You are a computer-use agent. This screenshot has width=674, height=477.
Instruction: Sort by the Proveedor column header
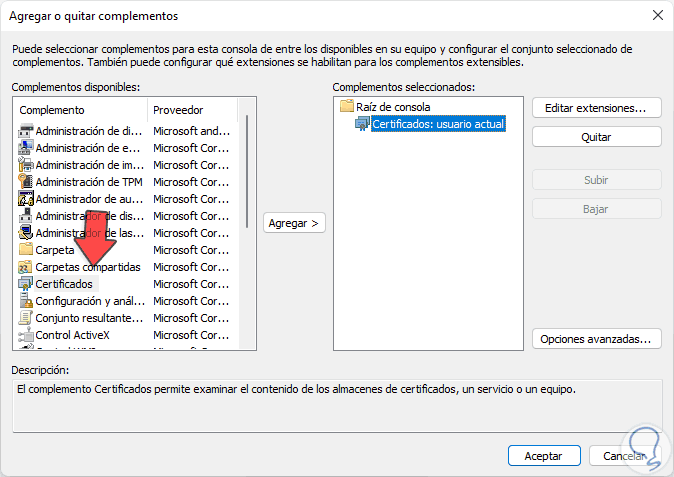[x=190, y=110]
